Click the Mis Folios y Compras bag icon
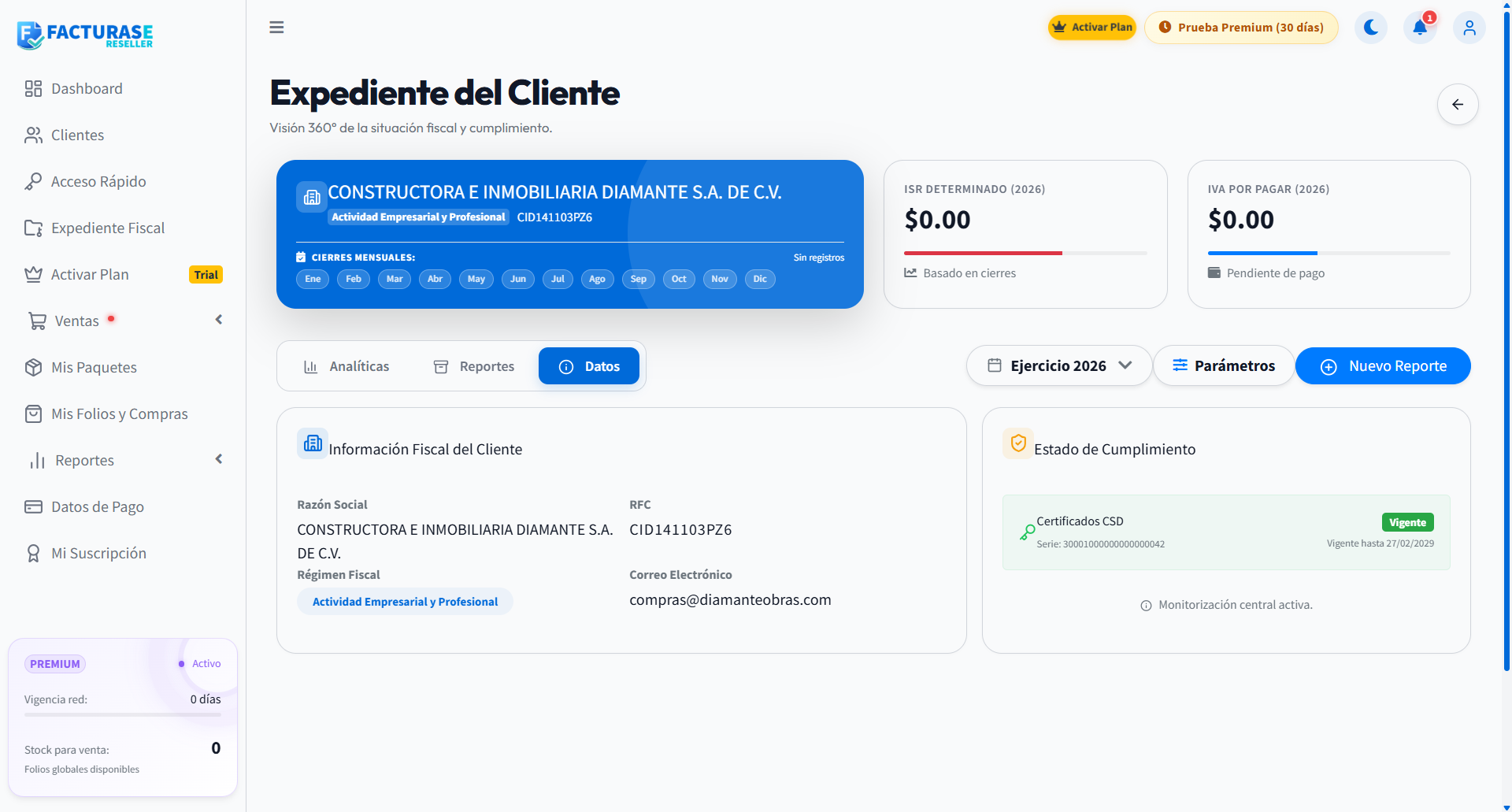 click(33, 414)
